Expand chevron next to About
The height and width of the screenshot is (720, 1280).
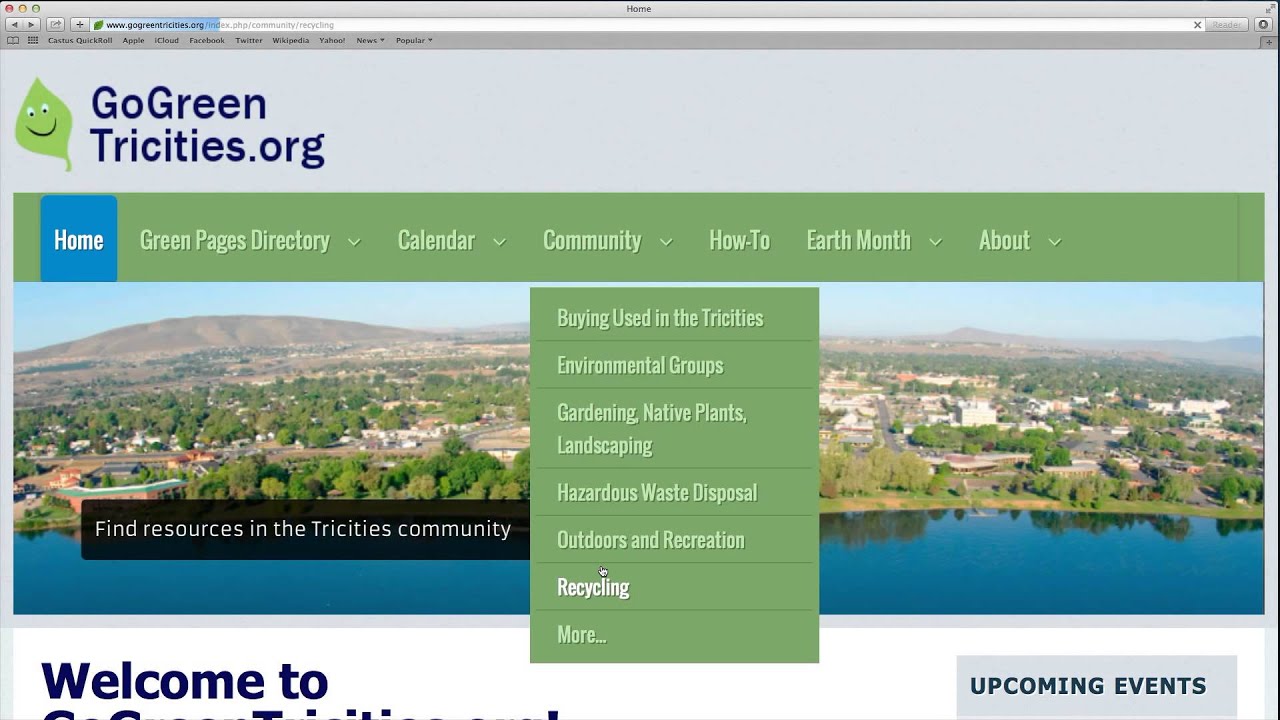pos(1054,241)
